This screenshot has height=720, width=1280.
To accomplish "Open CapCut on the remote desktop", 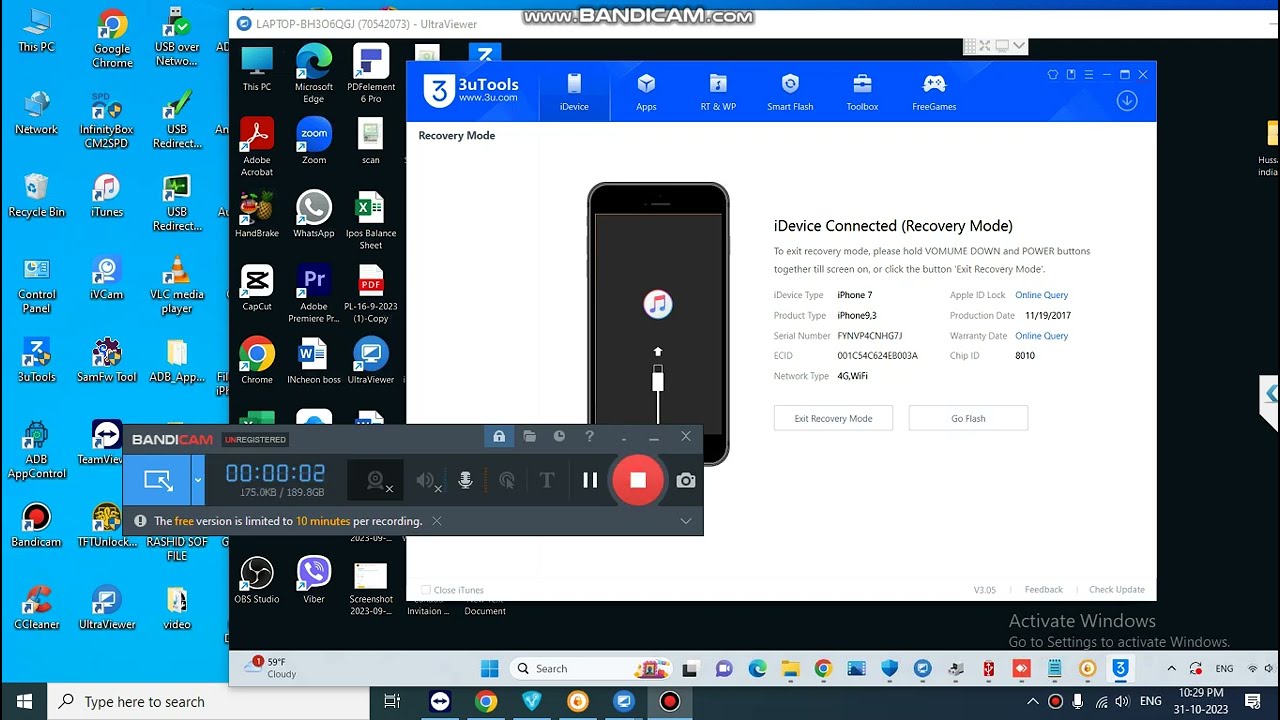I will click(x=257, y=288).
